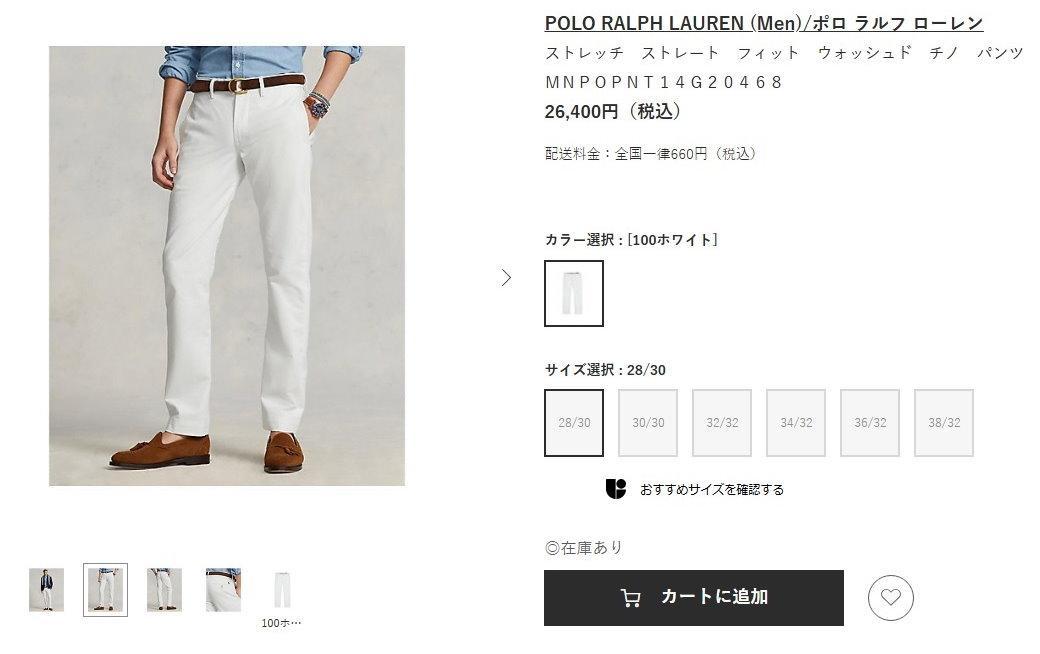Viewport: 1040px width, 654px height.
Task: Click the heart favorite icon
Action: point(890,598)
